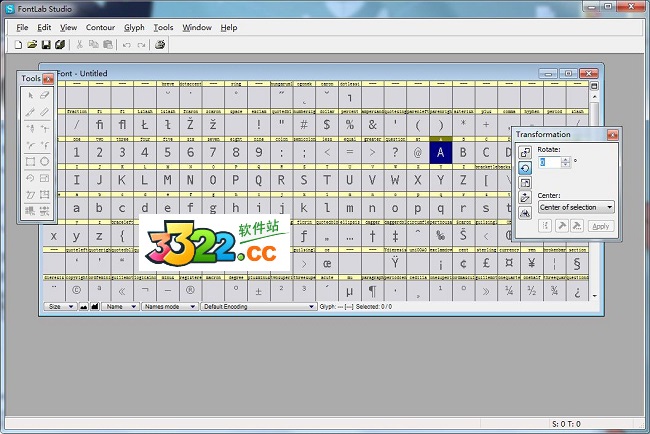Select the Eraser tool in Tools panel
The image size is (650, 434).
[44, 95]
